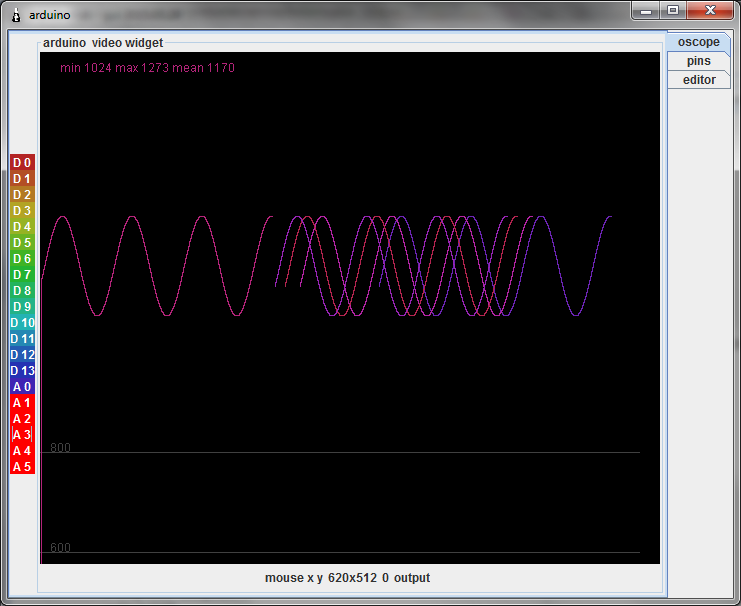The width and height of the screenshot is (741, 606).
Task: Click the arduino window title icon
Action: (16, 15)
